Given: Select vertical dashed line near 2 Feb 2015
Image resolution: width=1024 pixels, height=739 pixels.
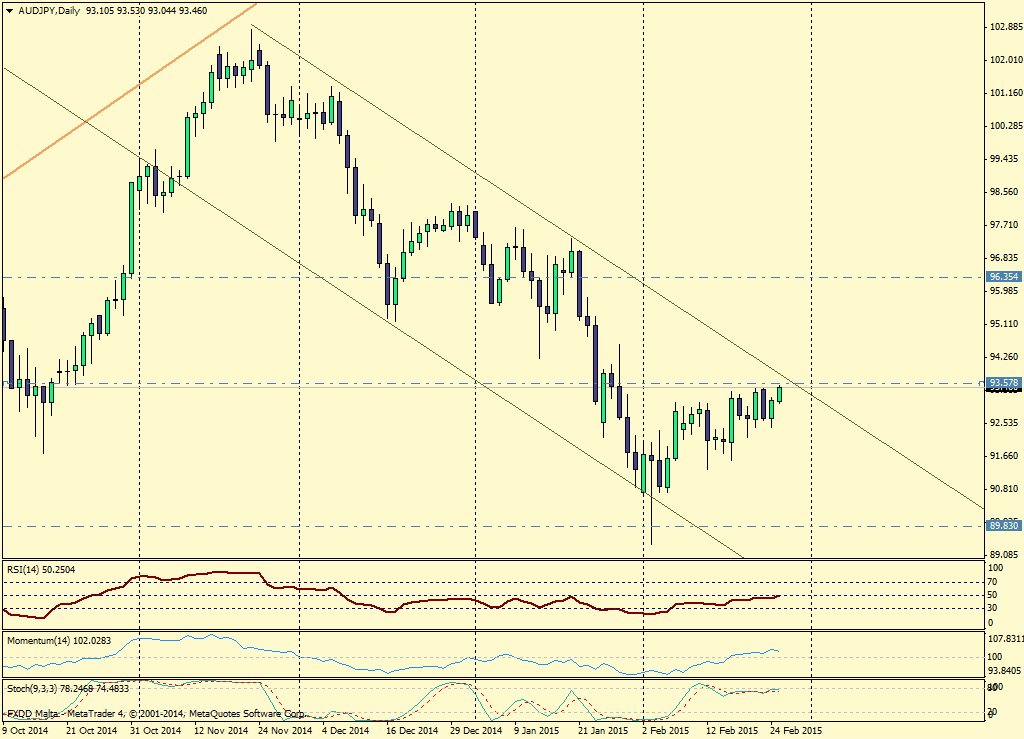Looking at the screenshot, I should click(642, 300).
